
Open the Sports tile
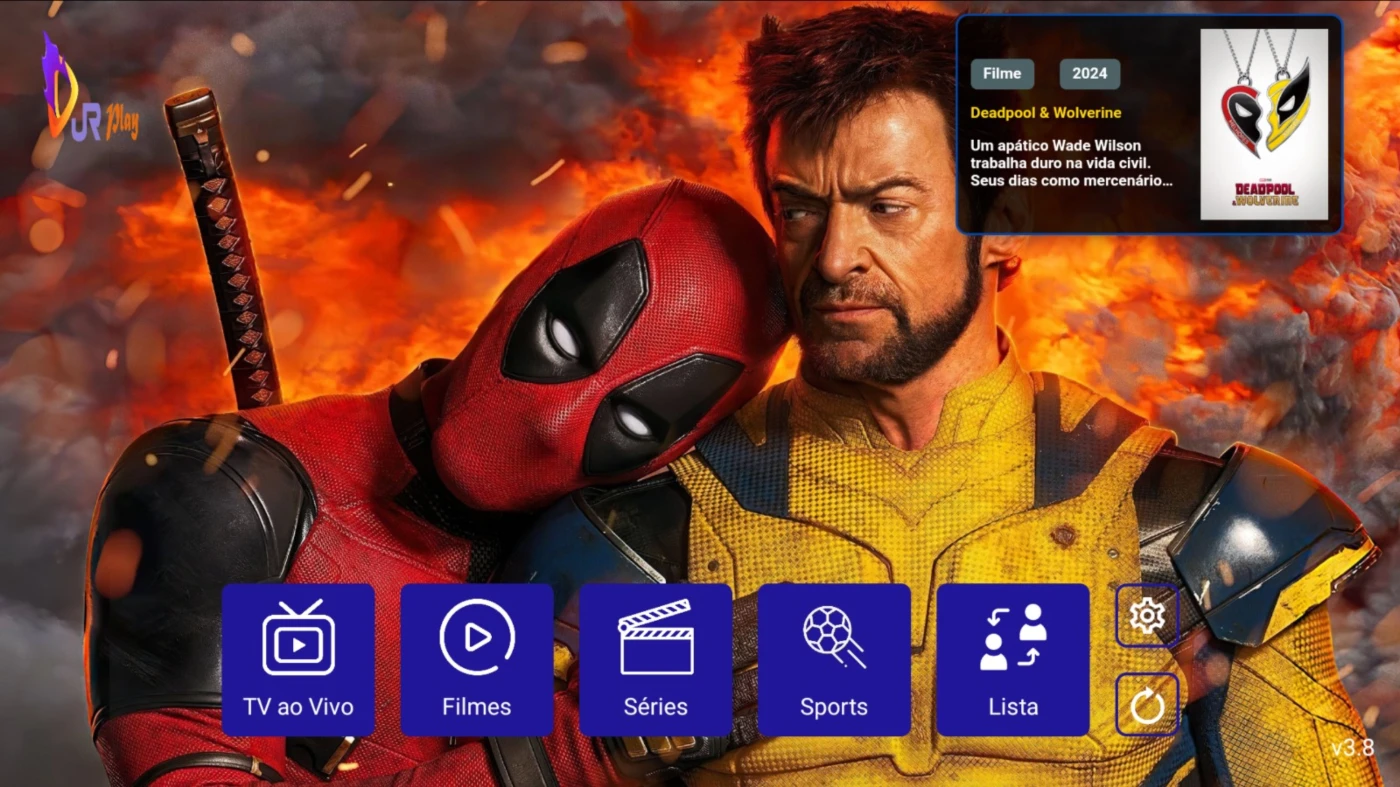pyautogui.click(x=834, y=660)
